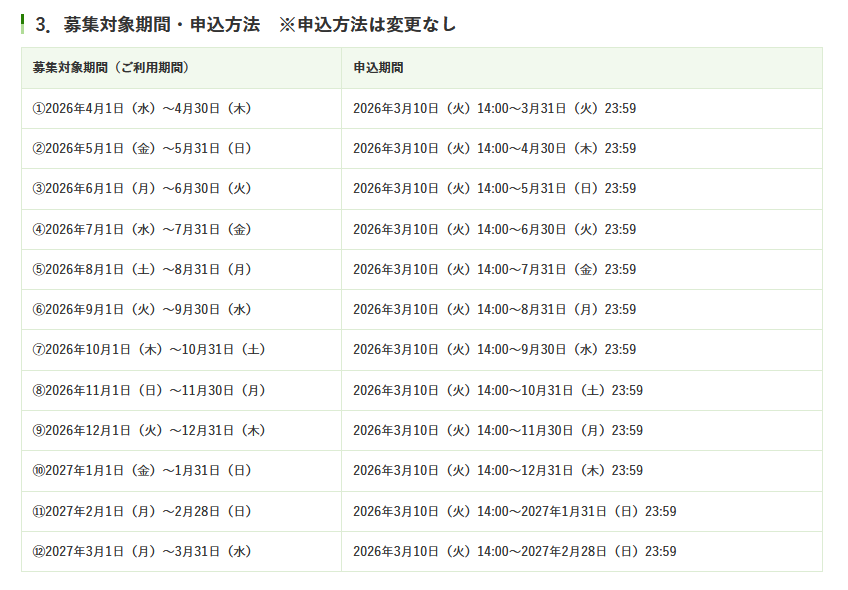Click application period ending 10月31日（土）23:59
This screenshot has height=590, width=848.
click(498, 390)
